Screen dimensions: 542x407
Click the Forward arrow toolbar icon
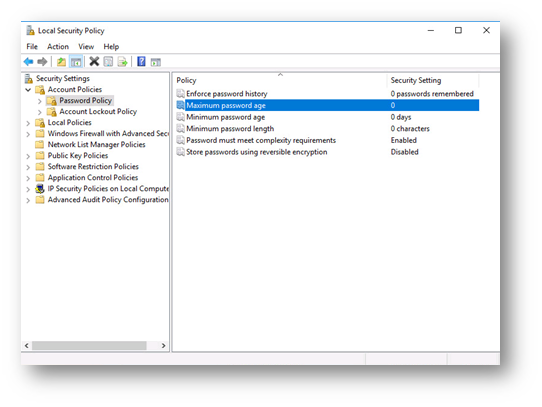[x=42, y=62]
